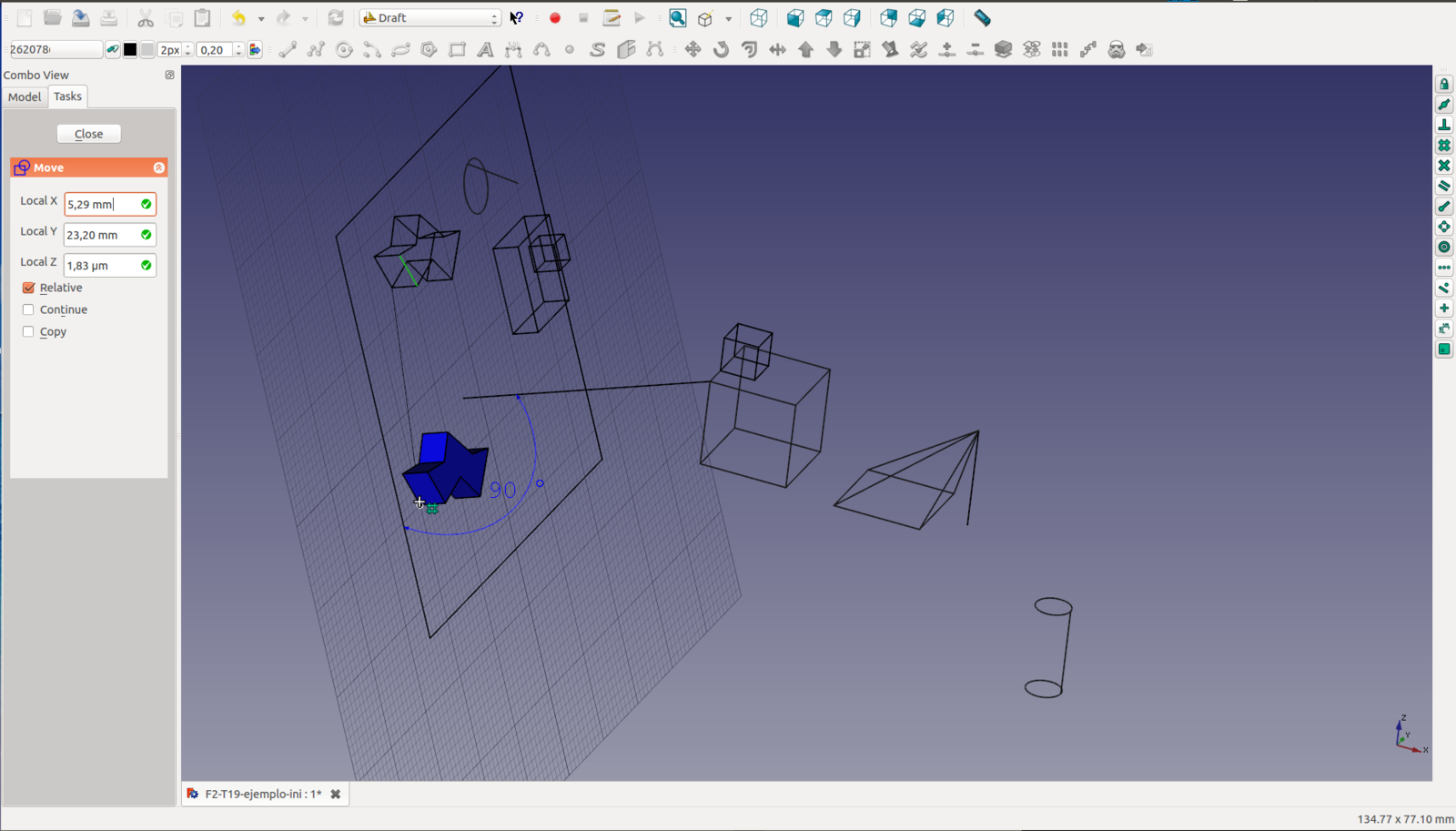
Task: Click the fit all view icon
Action: [x=678, y=18]
